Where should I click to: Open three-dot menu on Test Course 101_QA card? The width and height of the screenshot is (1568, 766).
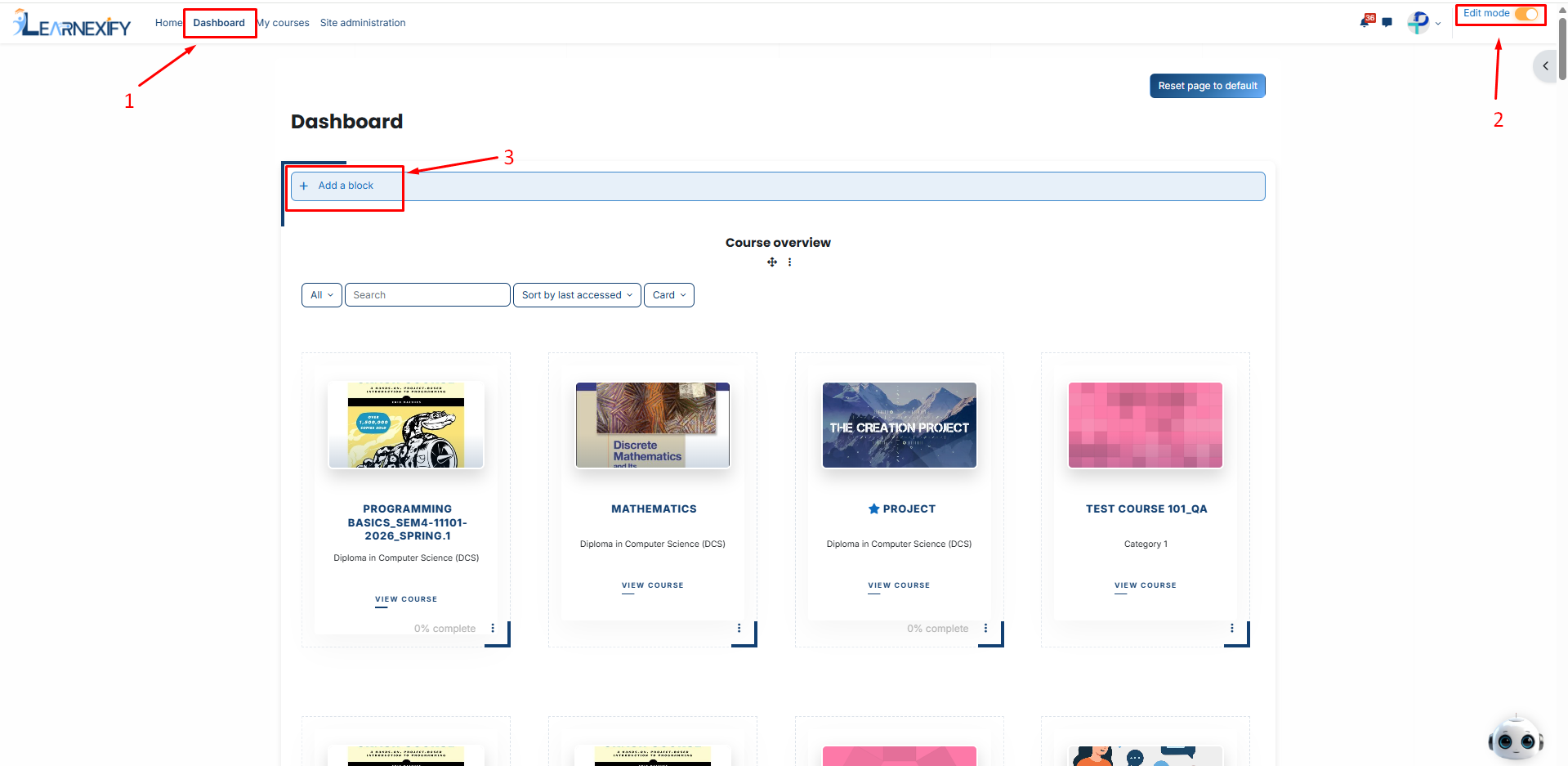click(x=1232, y=628)
